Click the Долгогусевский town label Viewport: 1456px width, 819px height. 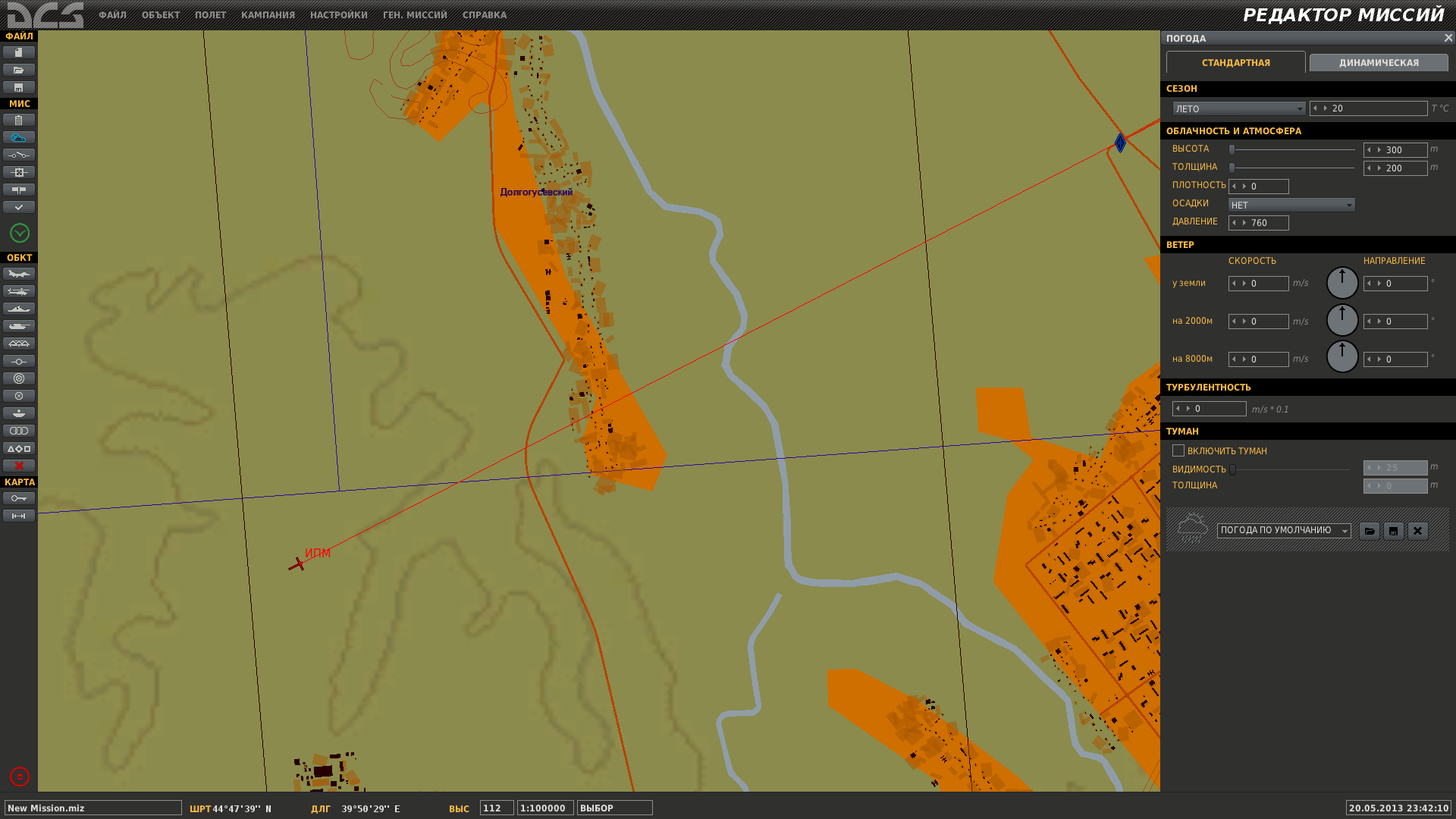pos(536,192)
